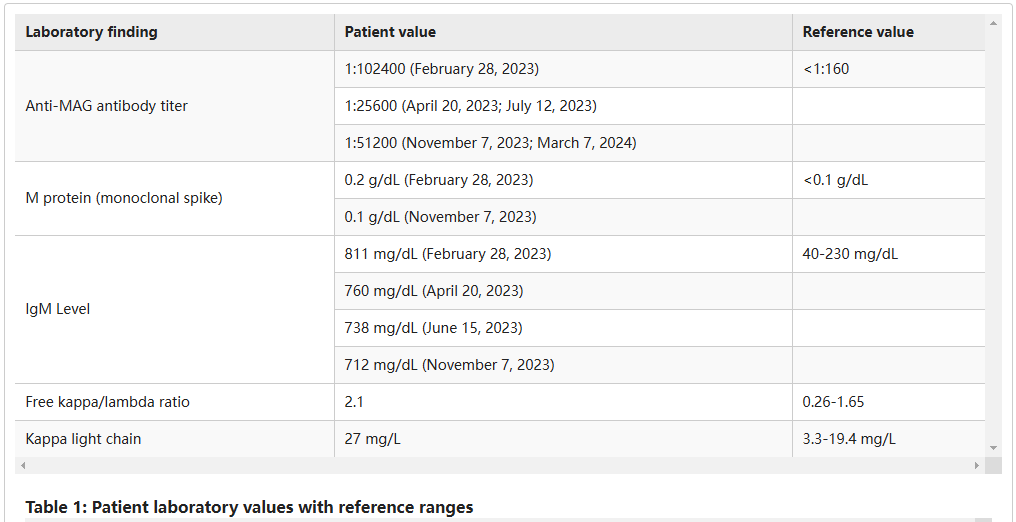This screenshot has height=522, width=1016.
Task: Click the 811 mg/dL IgM value cell
Action: pyautogui.click(x=447, y=254)
